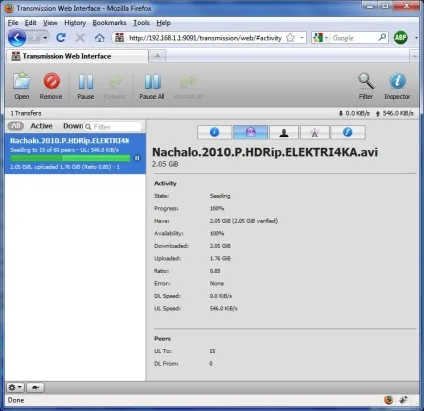Open the Bookmarks menu

coord(109,23)
